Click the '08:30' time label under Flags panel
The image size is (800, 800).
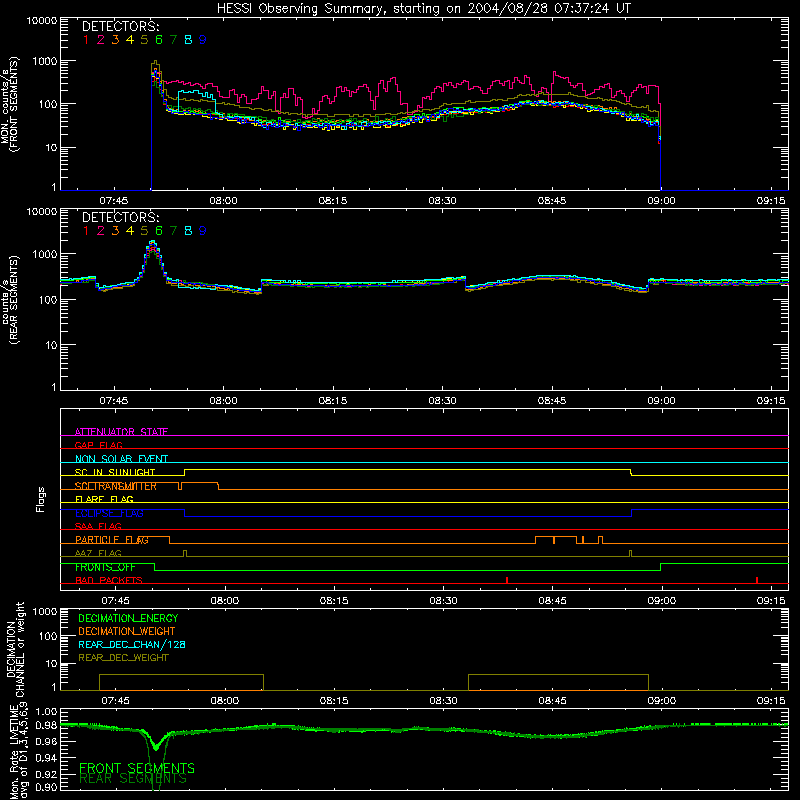pyautogui.click(x=443, y=601)
